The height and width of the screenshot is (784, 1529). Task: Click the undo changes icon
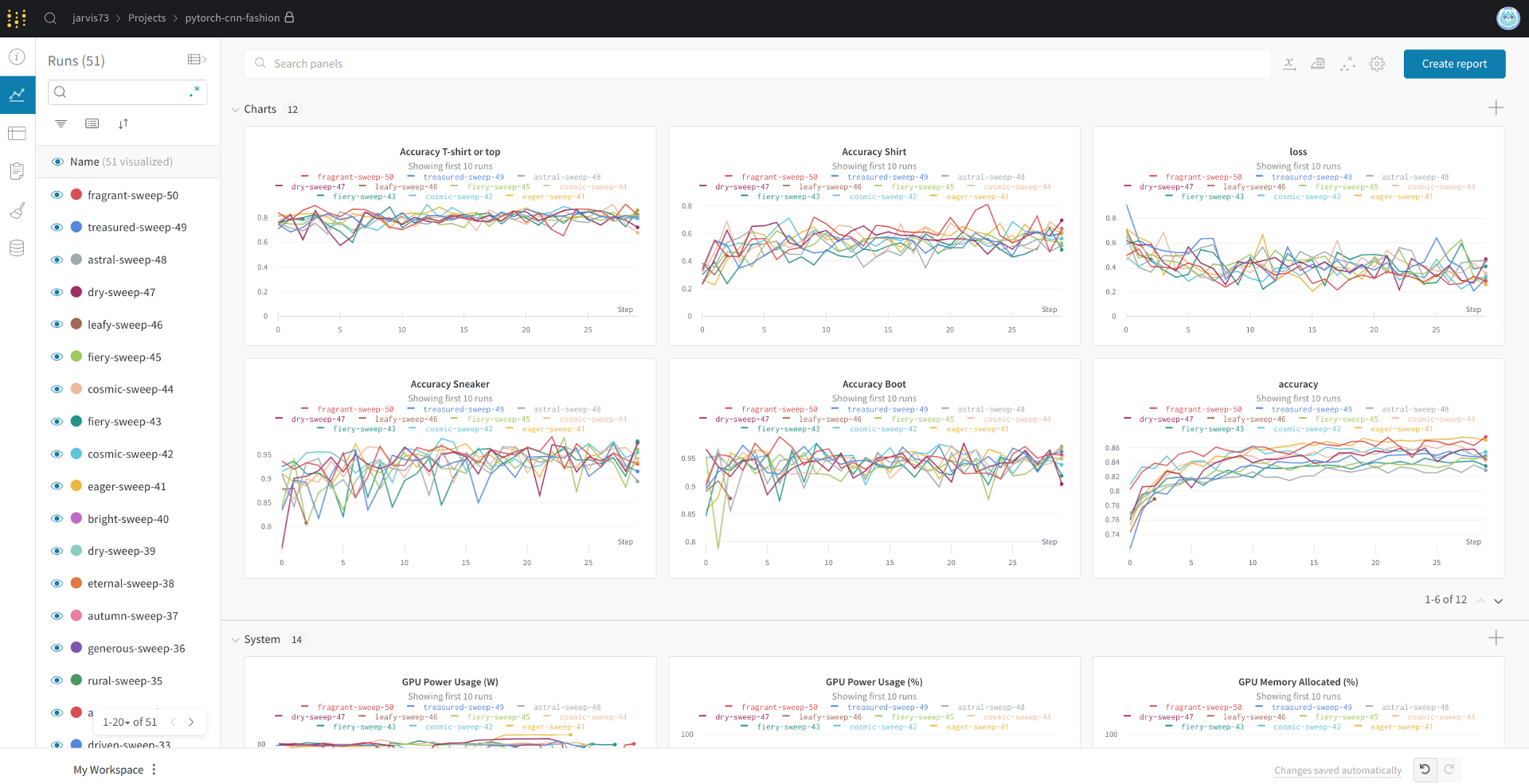tap(1425, 769)
